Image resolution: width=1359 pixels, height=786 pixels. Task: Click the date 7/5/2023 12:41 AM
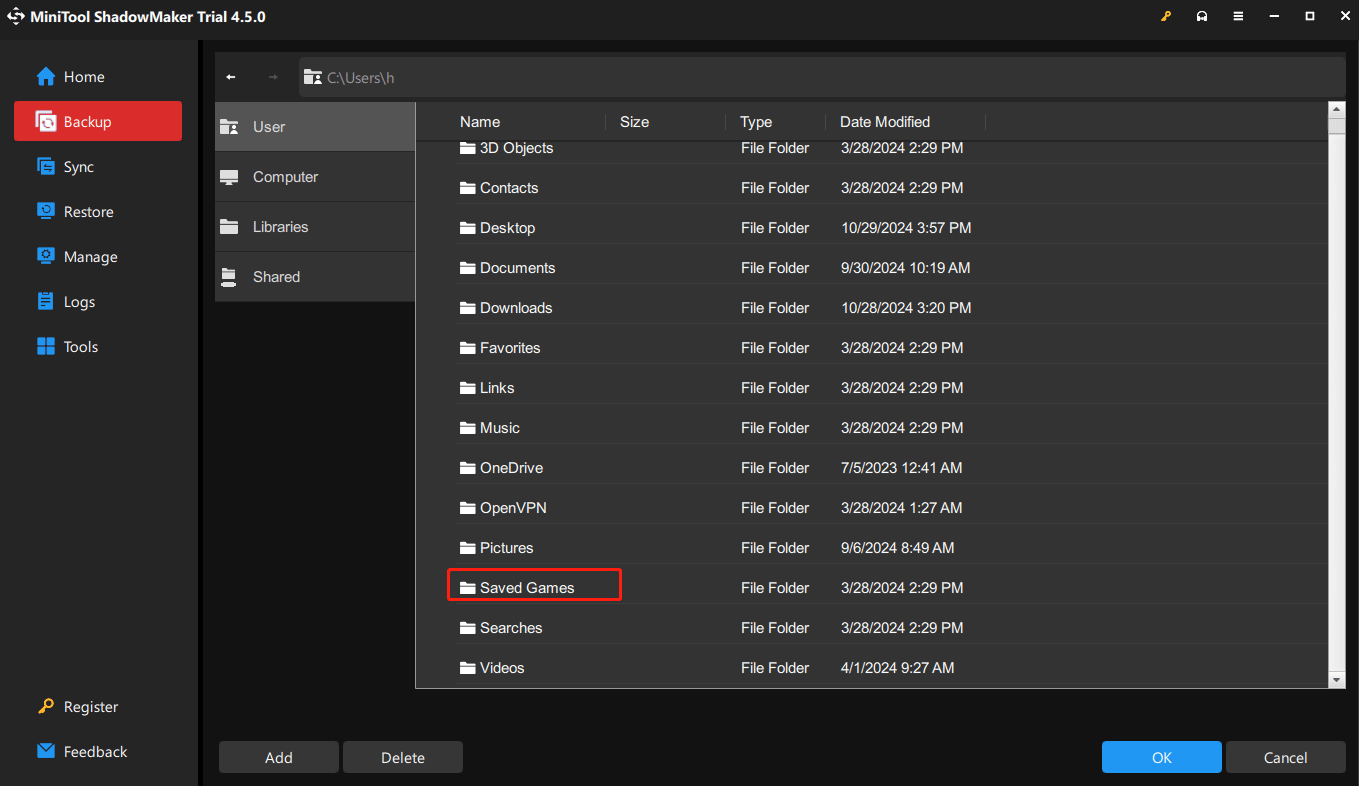coord(902,468)
